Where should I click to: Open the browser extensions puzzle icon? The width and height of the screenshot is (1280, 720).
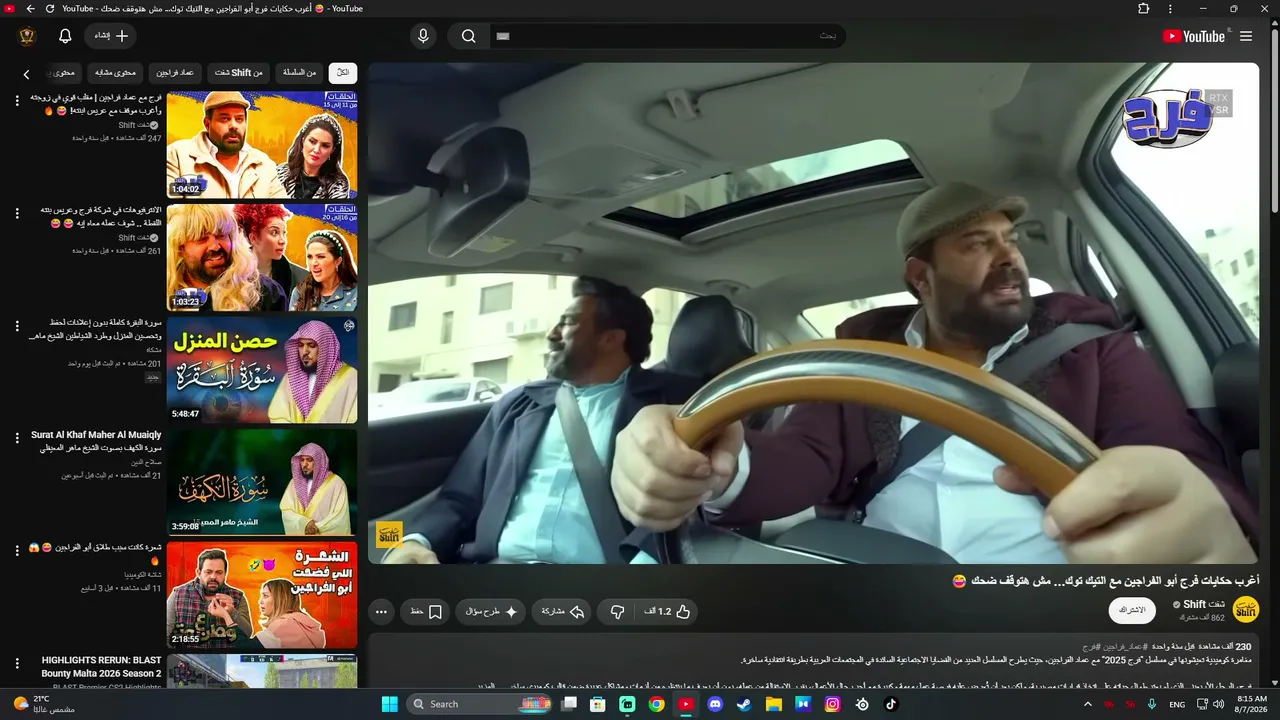click(1144, 8)
